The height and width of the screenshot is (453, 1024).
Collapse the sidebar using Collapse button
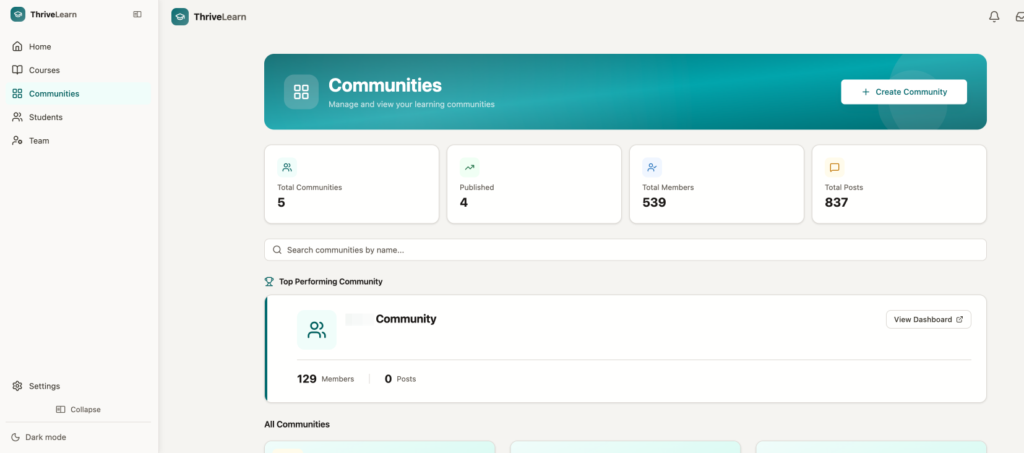click(x=78, y=409)
